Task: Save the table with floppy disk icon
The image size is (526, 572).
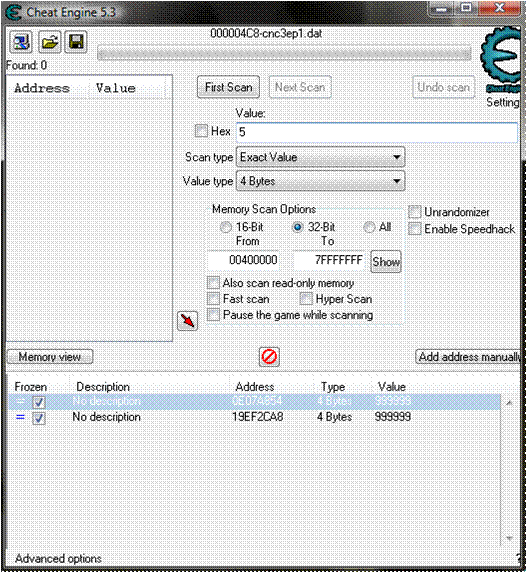Action: coord(76,42)
